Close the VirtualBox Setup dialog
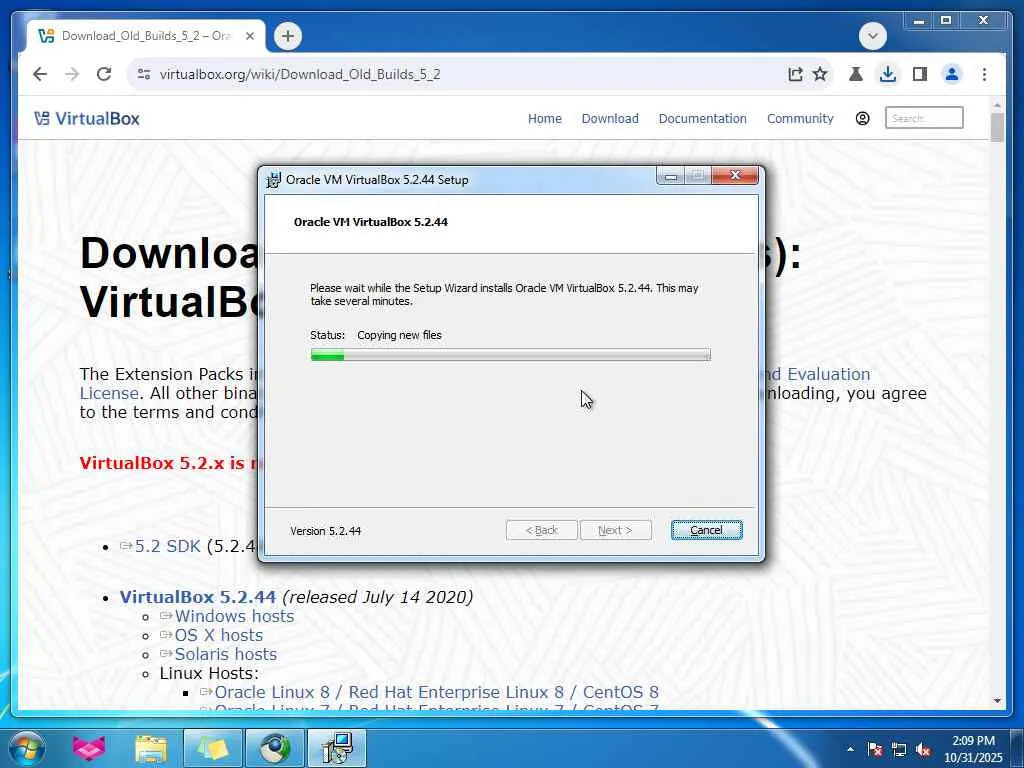1024x768 pixels. [x=735, y=176]
